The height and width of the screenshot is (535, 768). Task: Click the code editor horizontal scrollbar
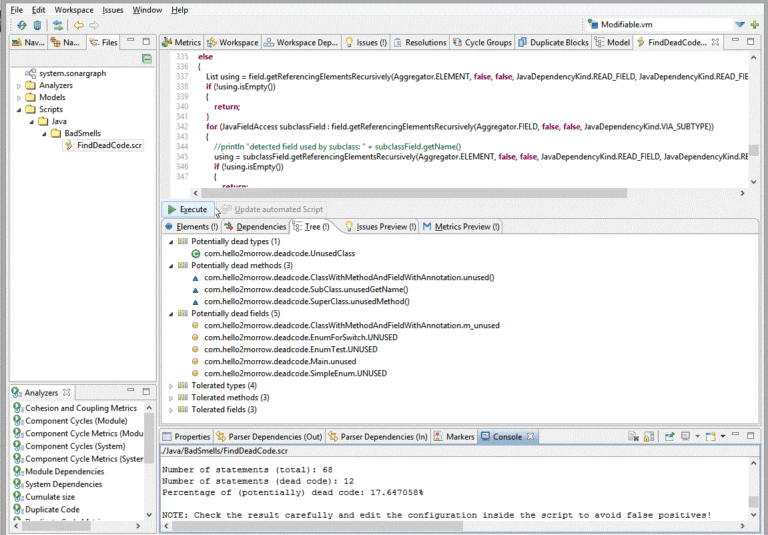(414, 193)
